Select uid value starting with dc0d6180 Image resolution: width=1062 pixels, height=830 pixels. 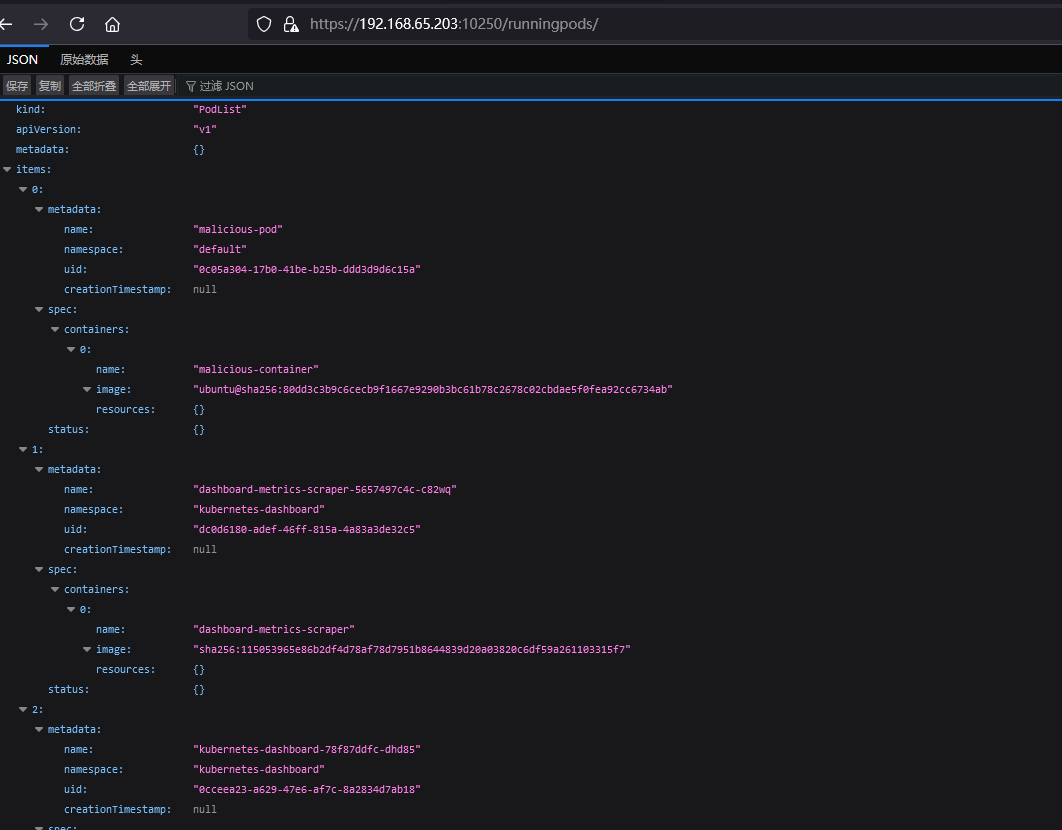click(307, 529)
